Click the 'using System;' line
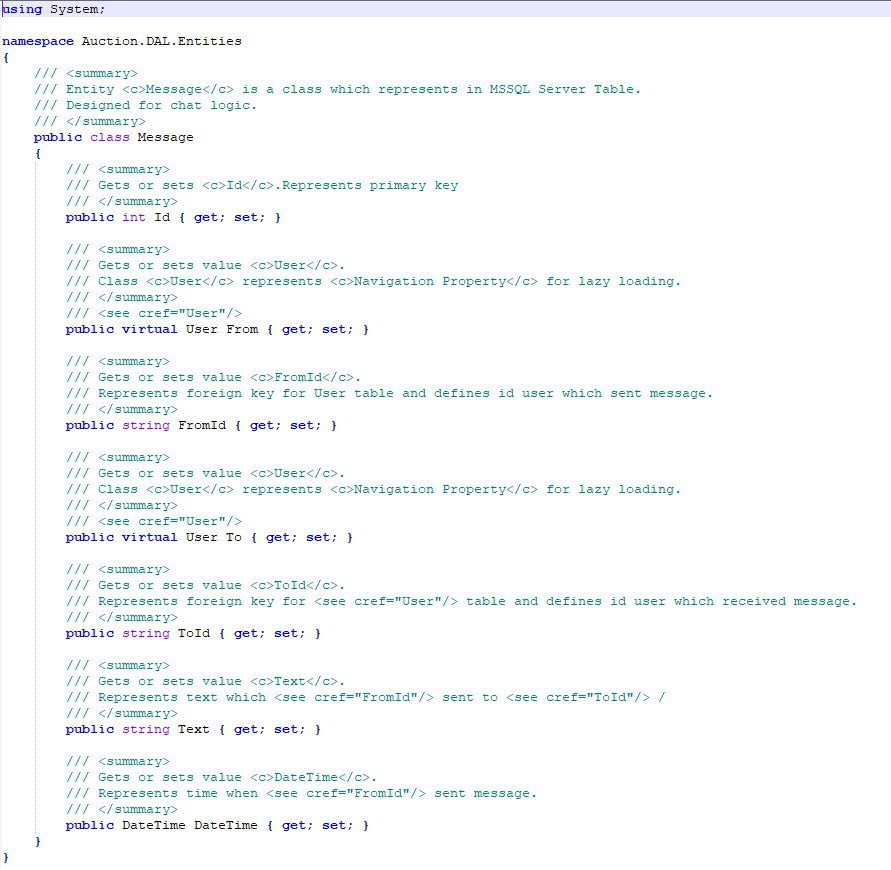Screen dimensions: 891x870 [x=53, y=9]
